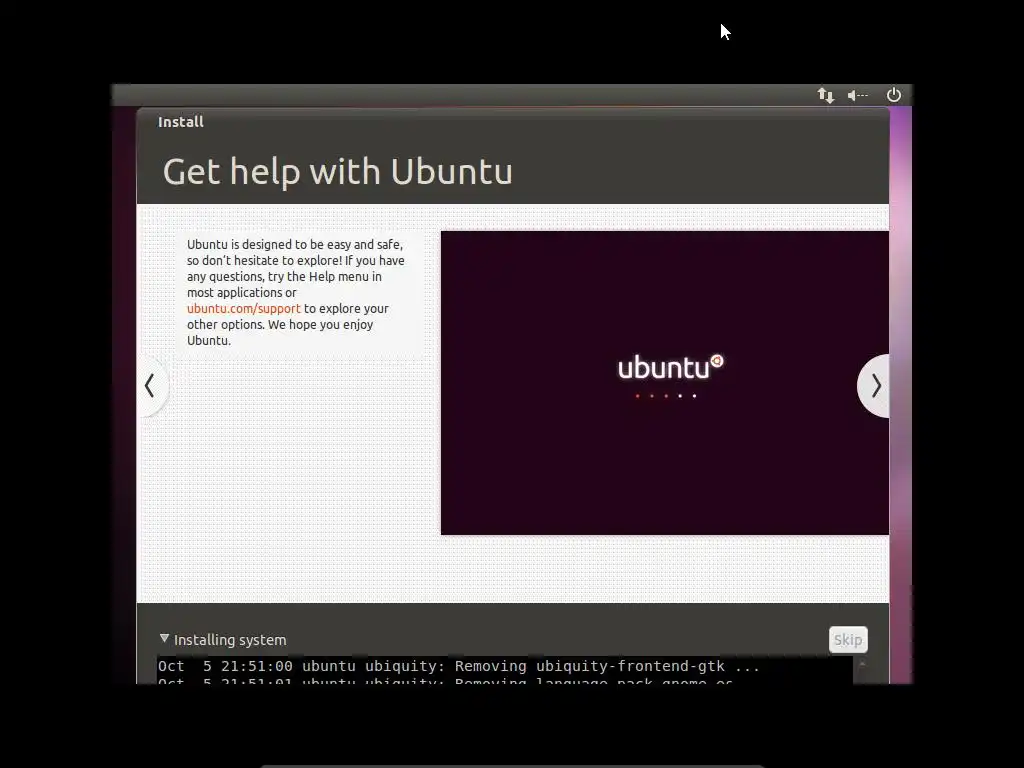Click the 'Install' window title

181,122
